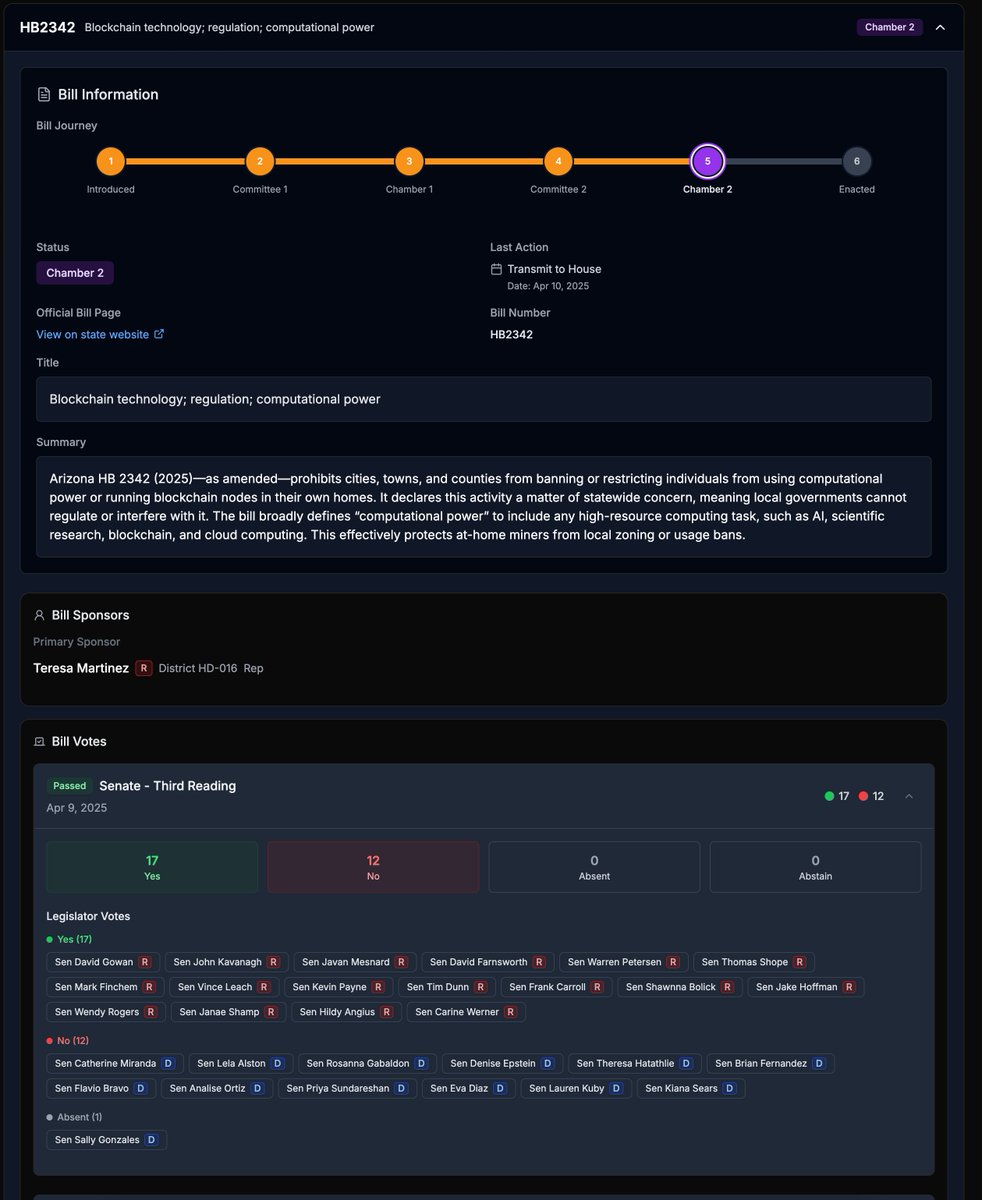
Task: Collapse the HB2342 bill card via top chevron
Action: (x=939, y=28)
